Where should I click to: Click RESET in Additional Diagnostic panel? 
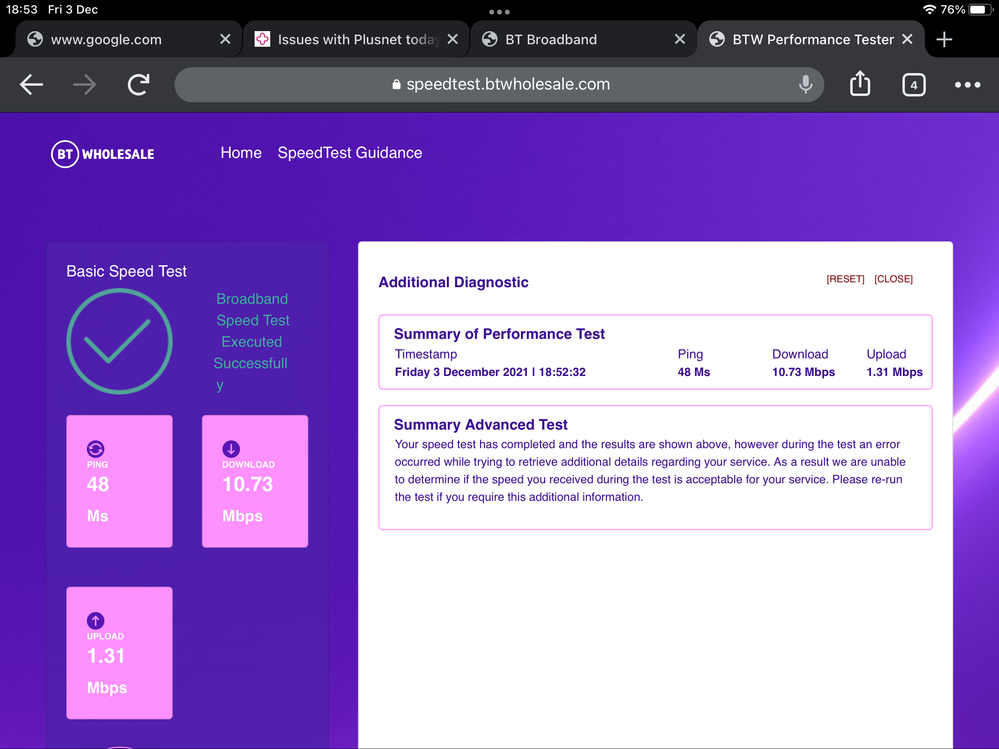pyautogui.click(x=845, y=279)
